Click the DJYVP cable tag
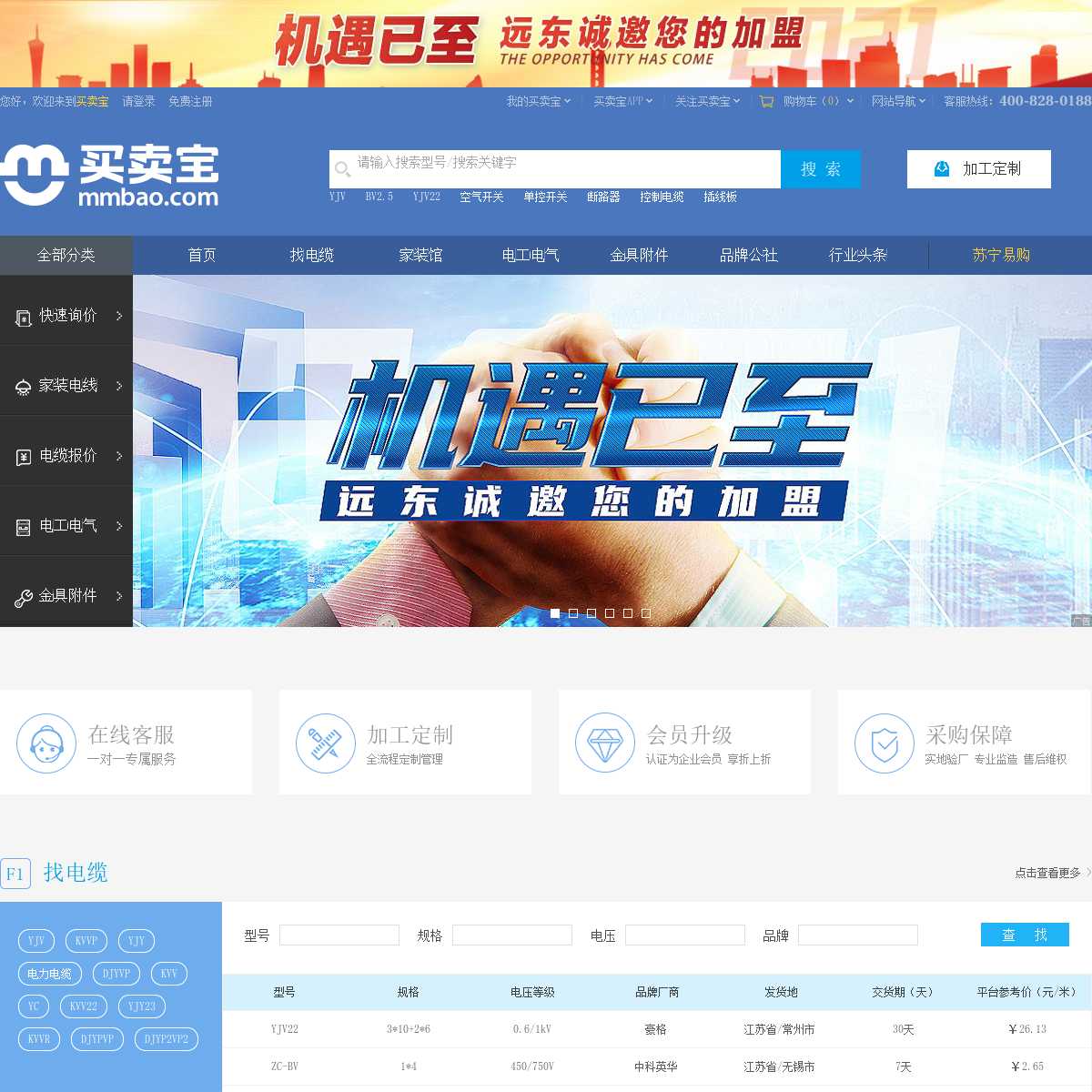The width and height of the screenshot is (1092, 1092). coord(116,974)
